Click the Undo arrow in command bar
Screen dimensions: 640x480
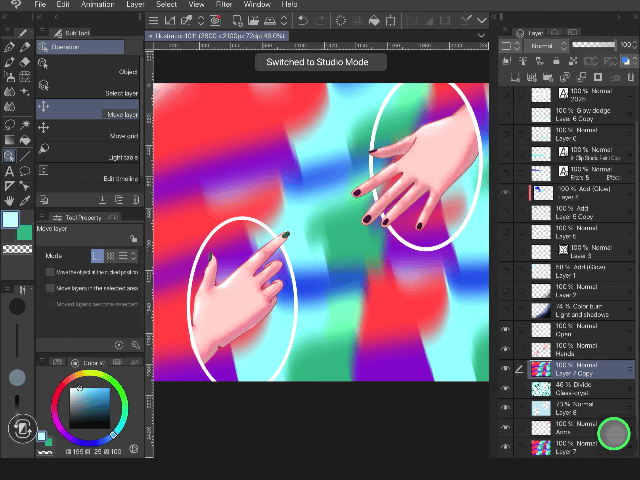302,20
